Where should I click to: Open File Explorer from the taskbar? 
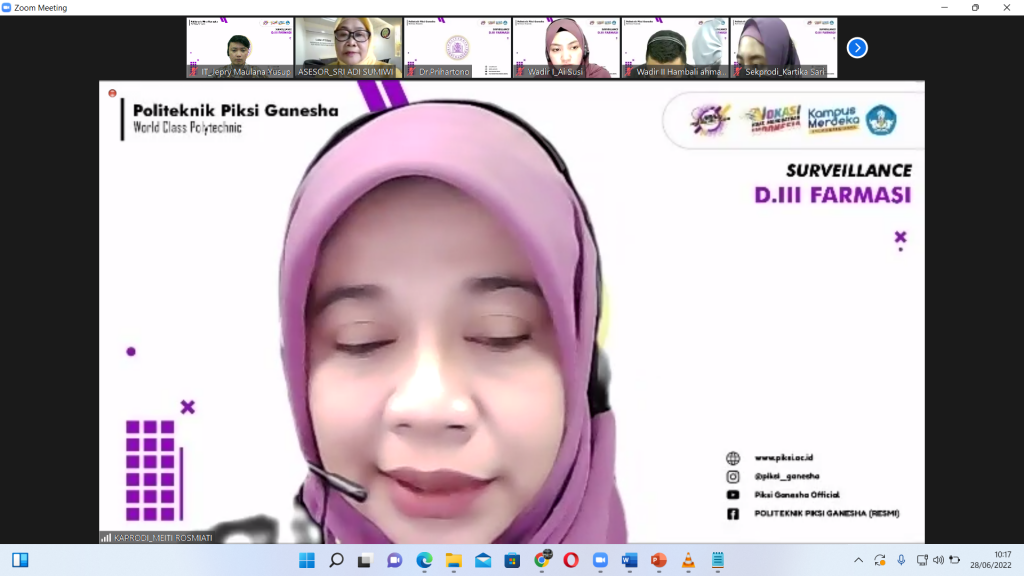tap(453, 560)
